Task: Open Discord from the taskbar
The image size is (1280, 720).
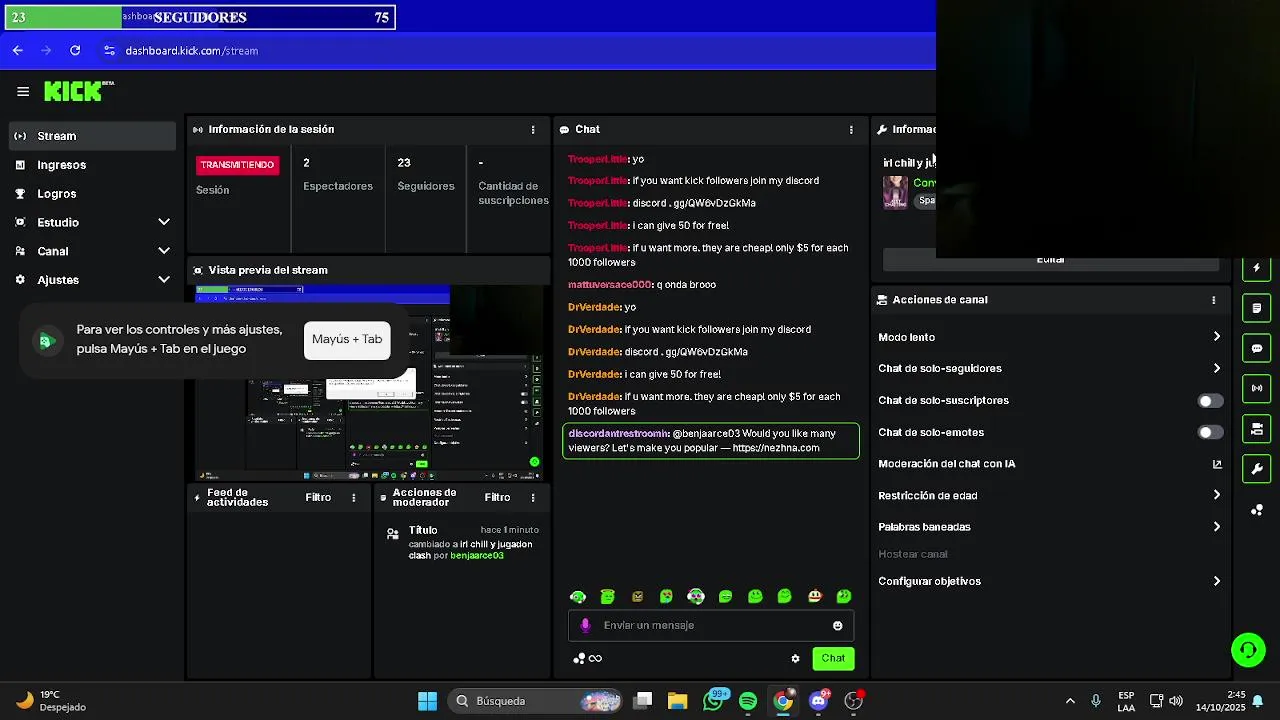Action: (818, 701)
